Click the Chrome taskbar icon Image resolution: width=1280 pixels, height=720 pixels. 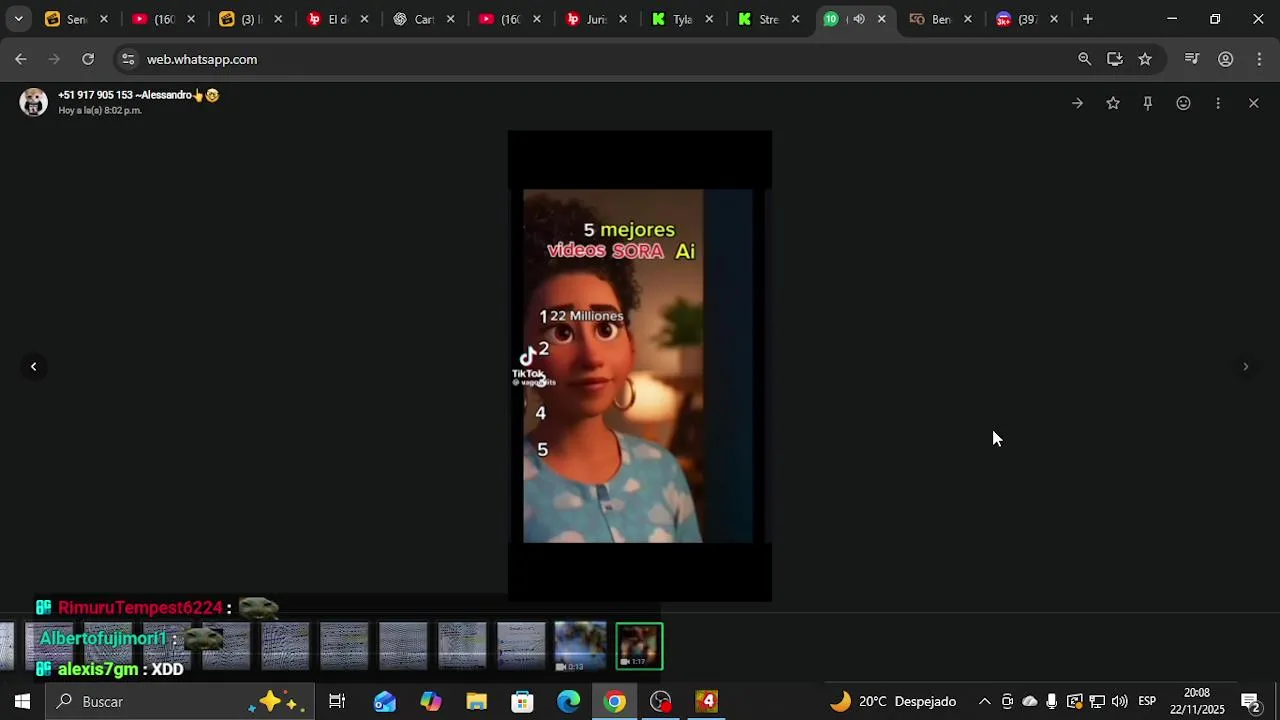[x=614, y=702]
